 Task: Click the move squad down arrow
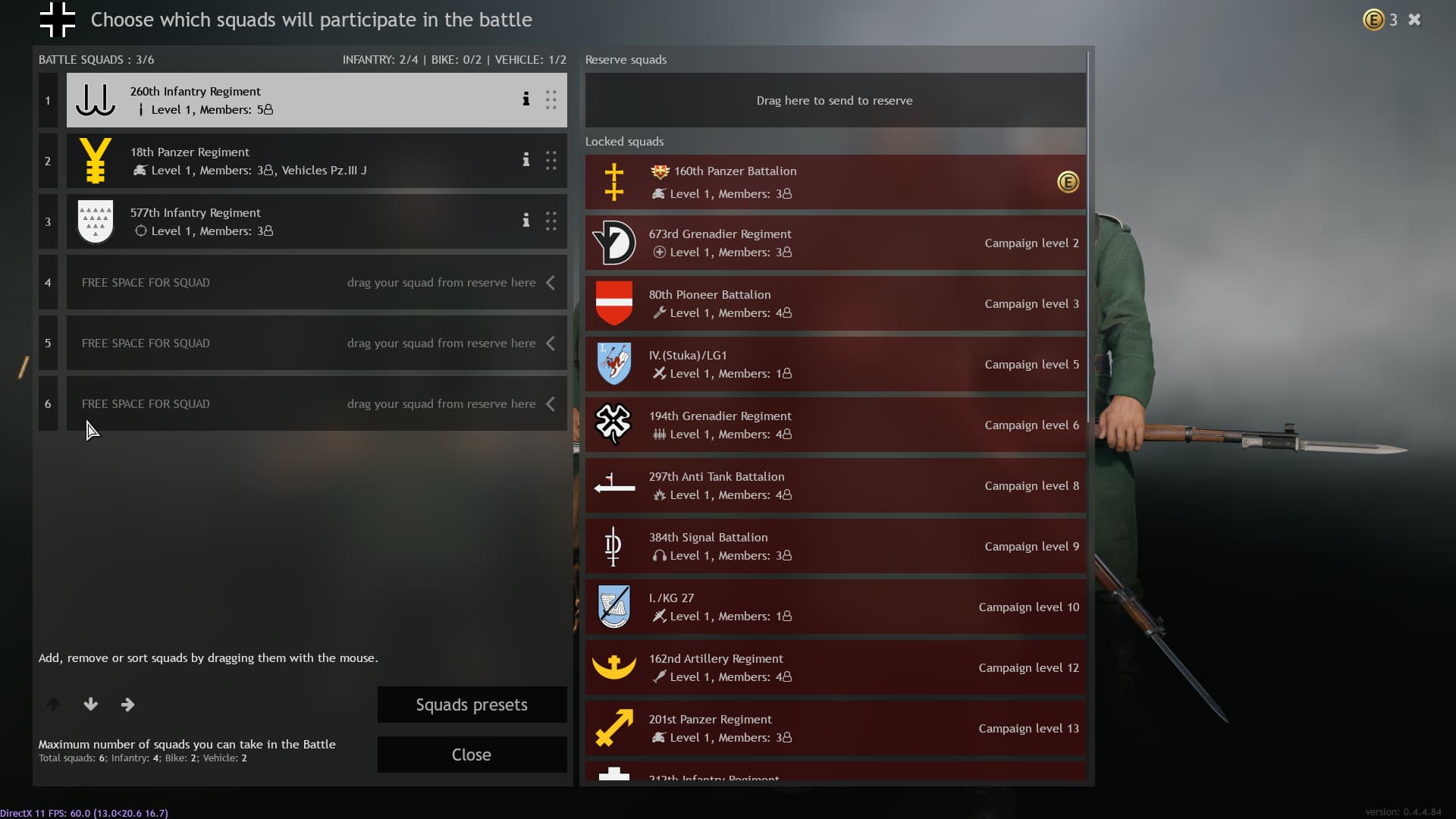[90, 704]
